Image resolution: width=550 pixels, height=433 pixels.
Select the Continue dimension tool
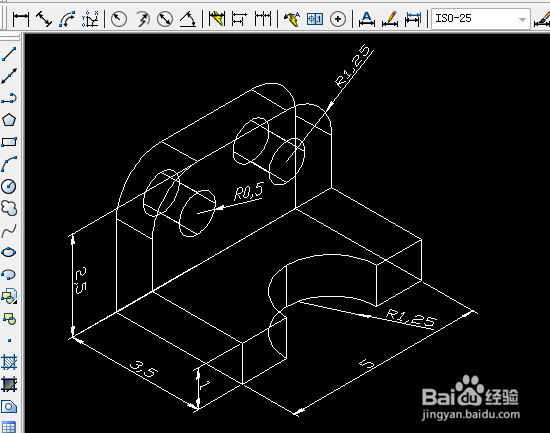(x=263, y=19)
